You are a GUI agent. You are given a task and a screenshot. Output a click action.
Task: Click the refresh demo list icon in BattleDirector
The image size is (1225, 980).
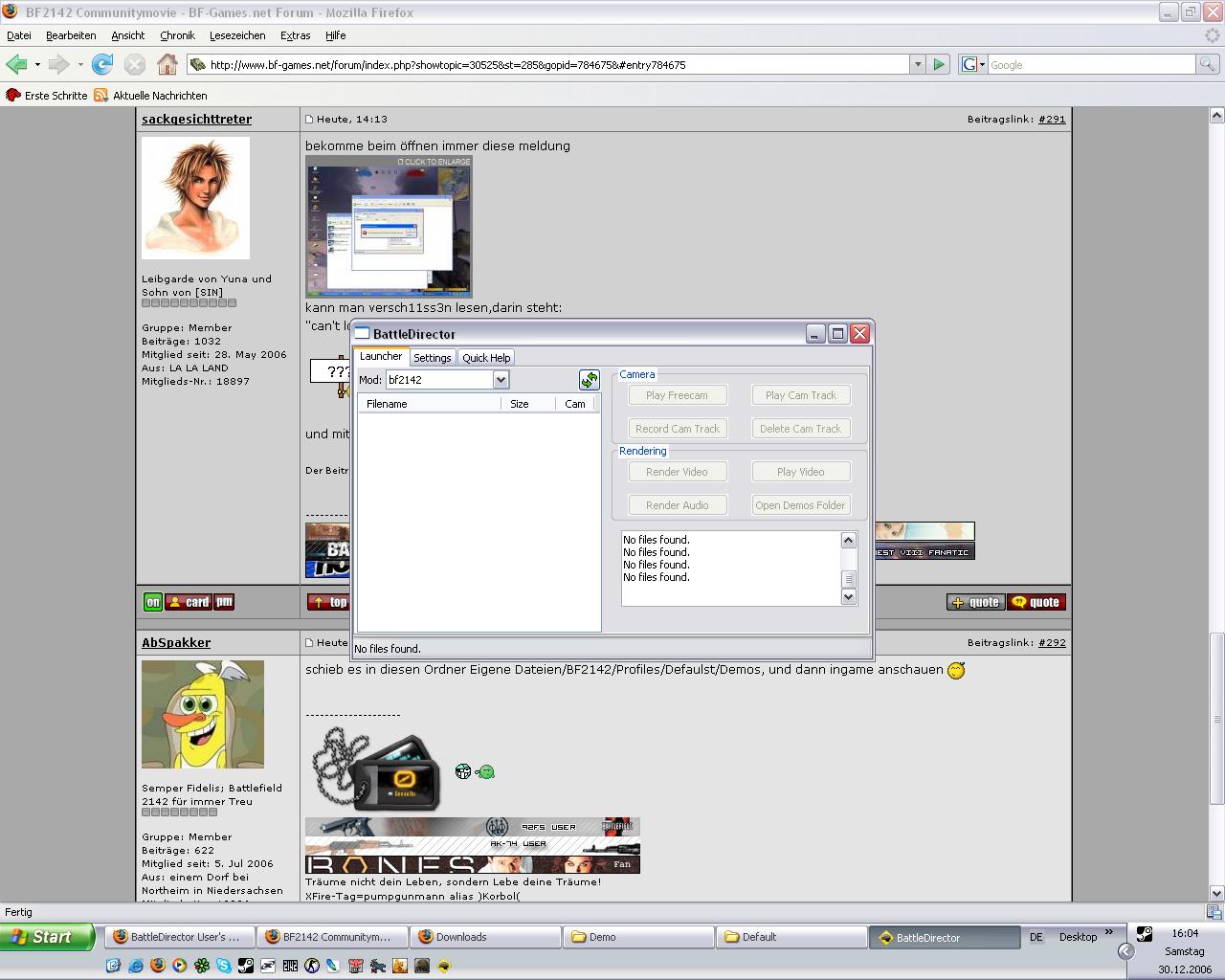point(590,380)
